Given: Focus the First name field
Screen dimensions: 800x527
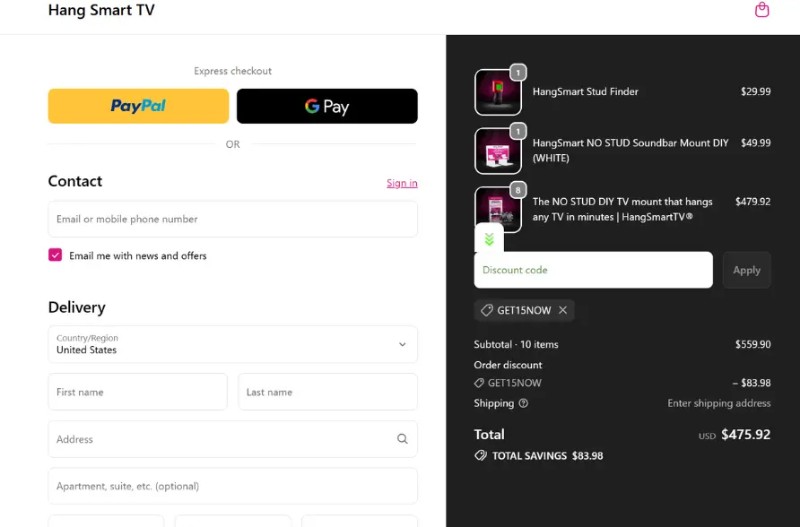Looking at the screenshot, I should tap(138, 392).
